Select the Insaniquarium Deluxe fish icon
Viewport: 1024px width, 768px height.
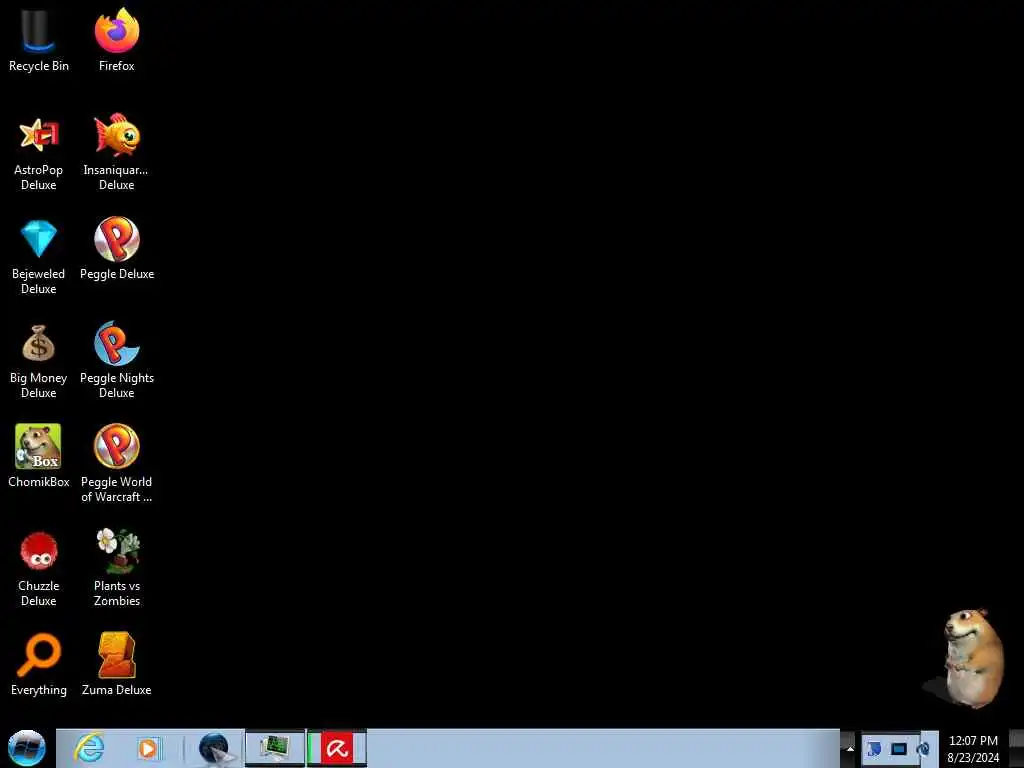click(x=116, y=153)
